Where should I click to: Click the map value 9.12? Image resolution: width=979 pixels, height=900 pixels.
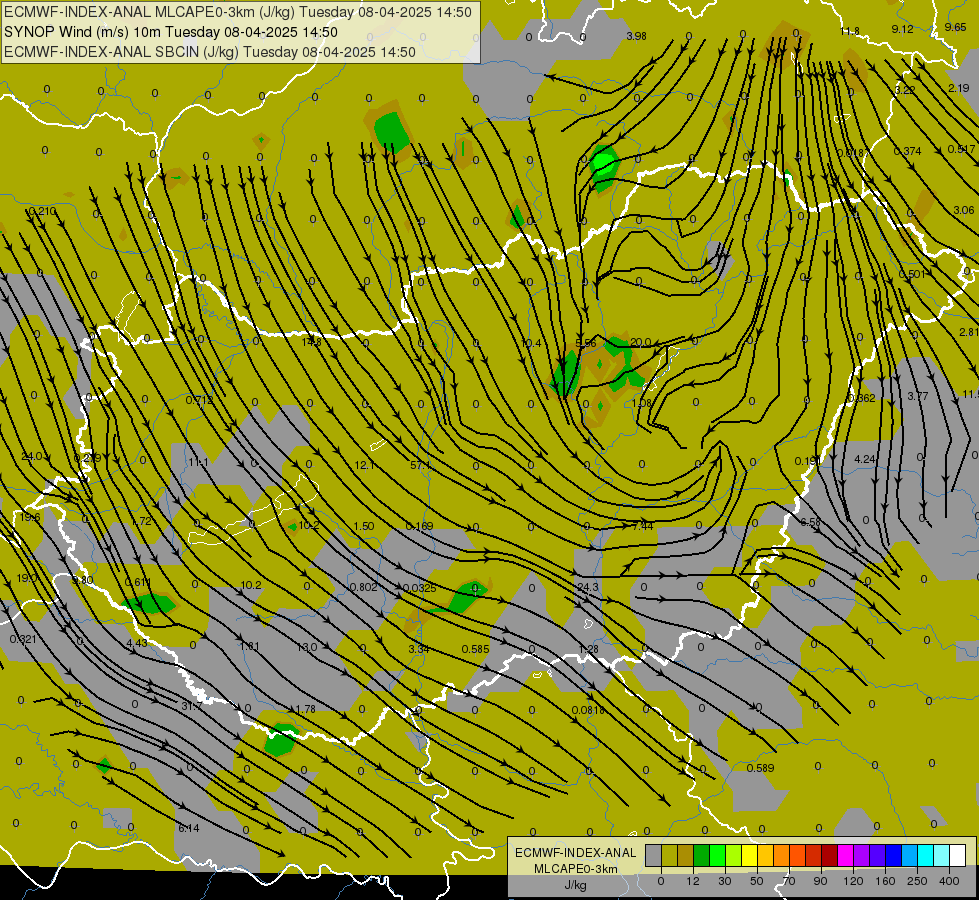coord(902,29)
